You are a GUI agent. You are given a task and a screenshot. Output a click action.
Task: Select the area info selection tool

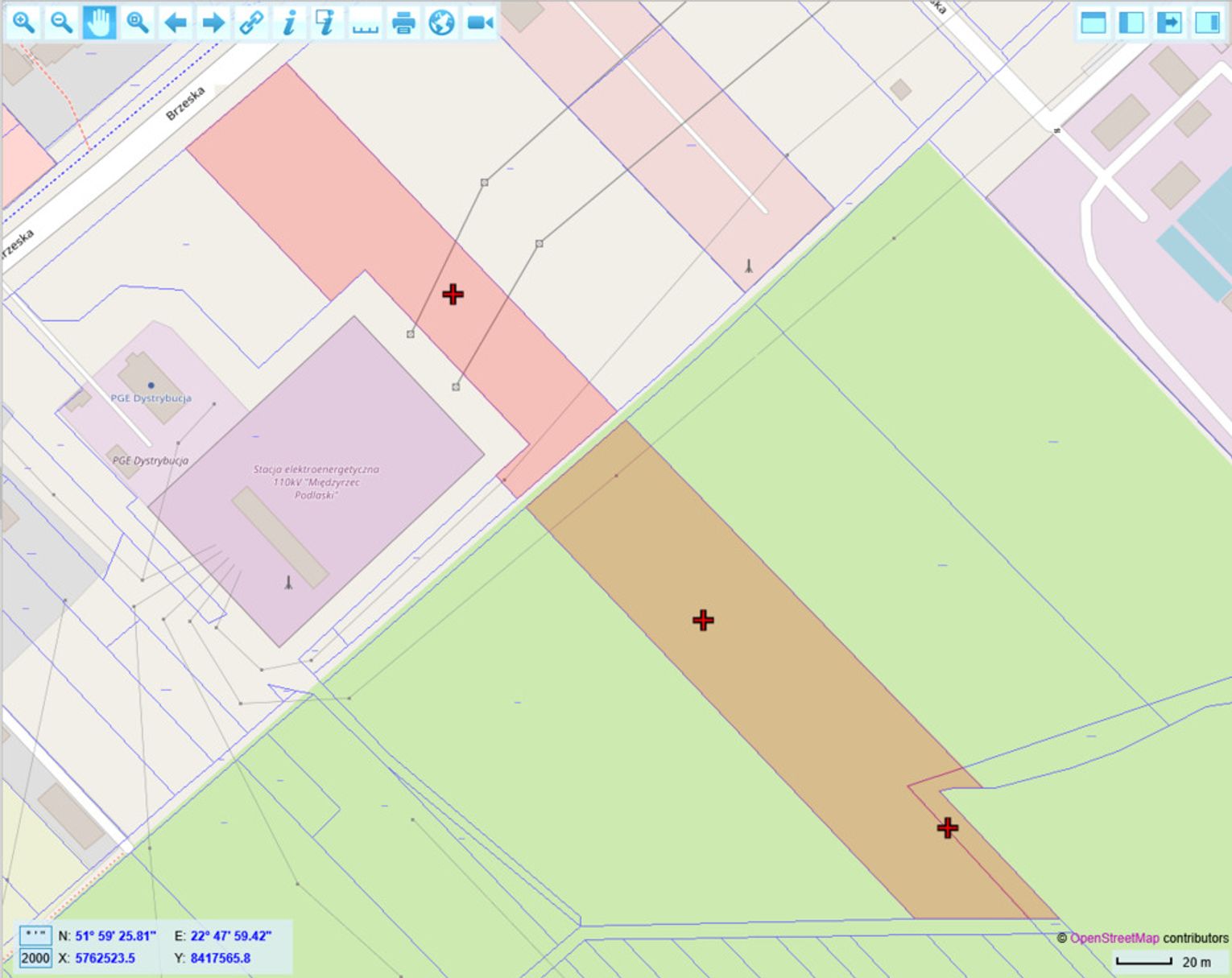coord(326,23)
